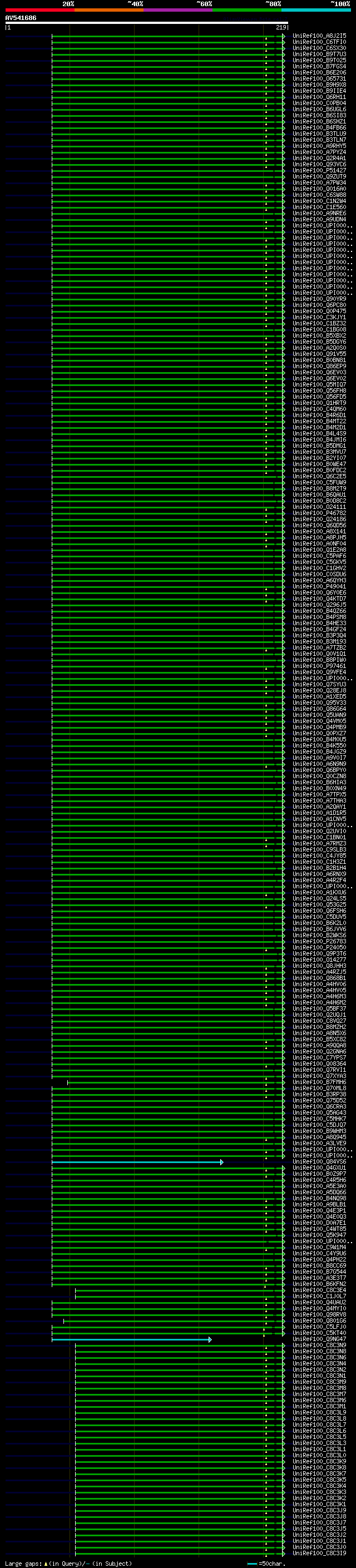The image size is (356, 1568).
Task: Select label UniRef100_Q95V33
Action: click(x=319, y=703)
